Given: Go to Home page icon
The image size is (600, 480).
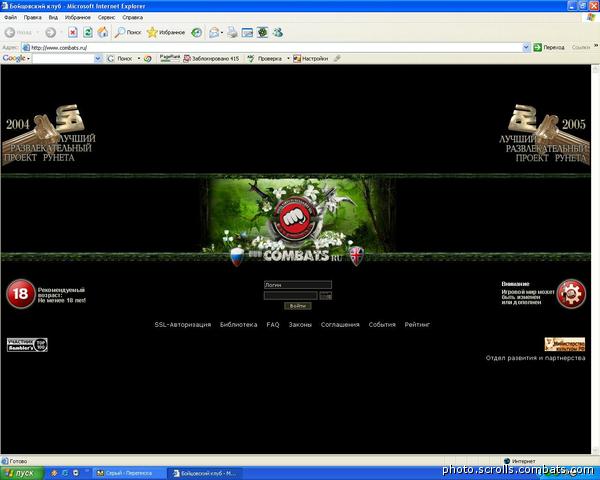Looking at the screenshot, I should [x=103, y=33].
